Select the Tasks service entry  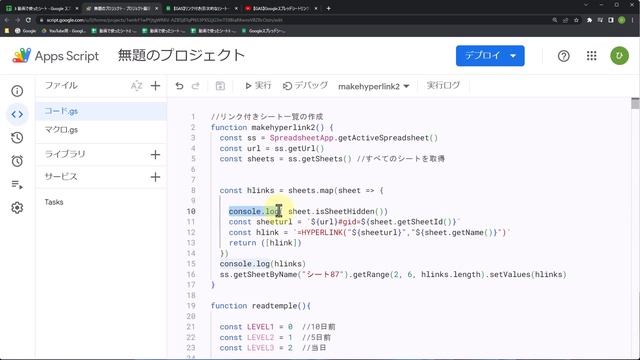pos(54,202)
